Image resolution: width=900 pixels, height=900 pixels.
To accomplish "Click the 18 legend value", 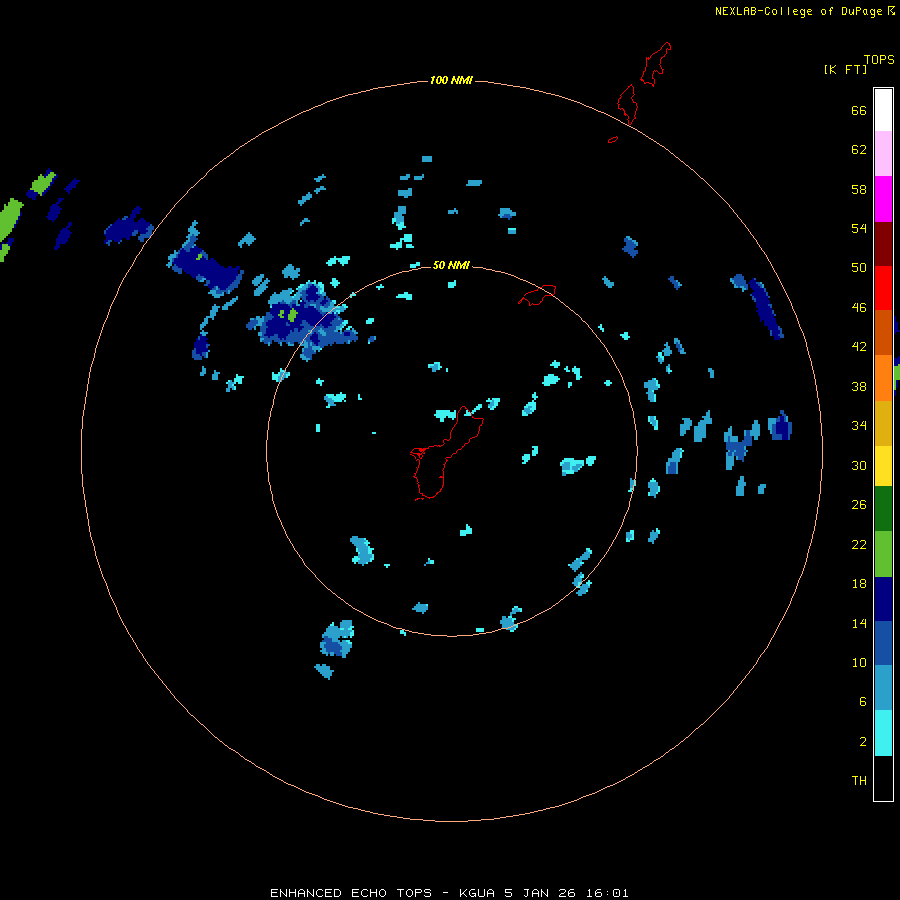I will point(859,584).
